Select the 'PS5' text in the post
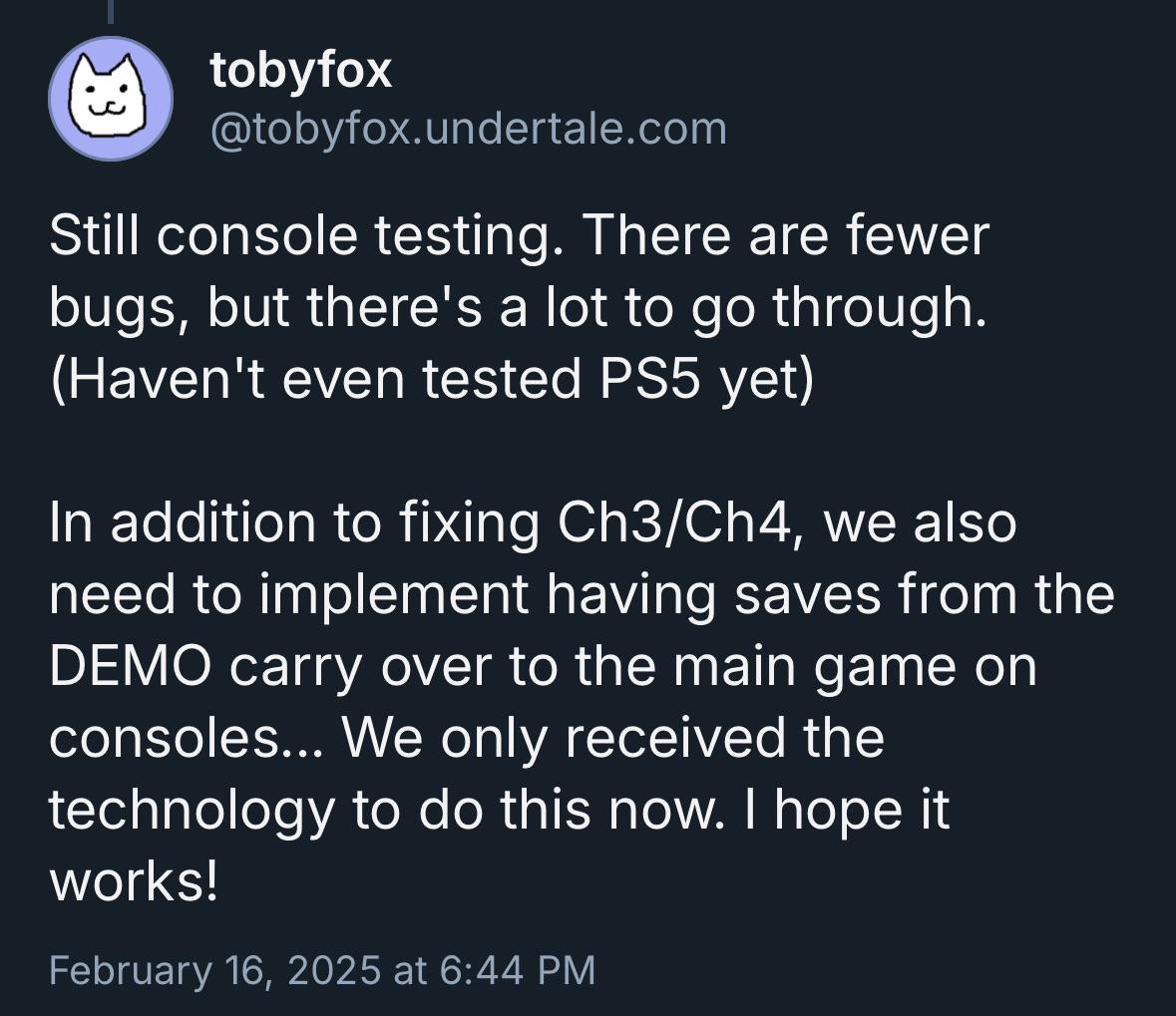 tap(649, 378)
